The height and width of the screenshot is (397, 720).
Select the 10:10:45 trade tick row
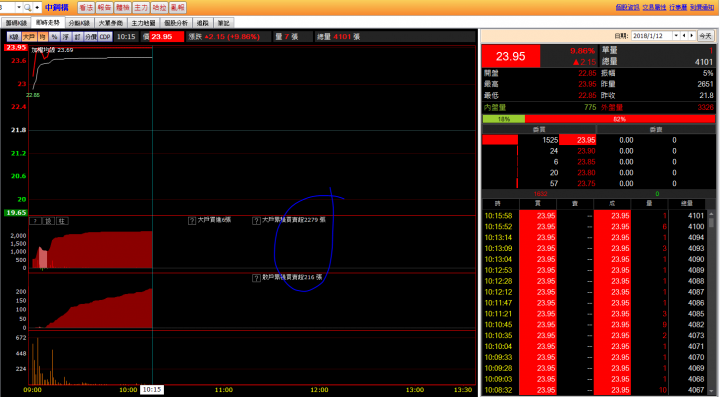coord(595,324)
